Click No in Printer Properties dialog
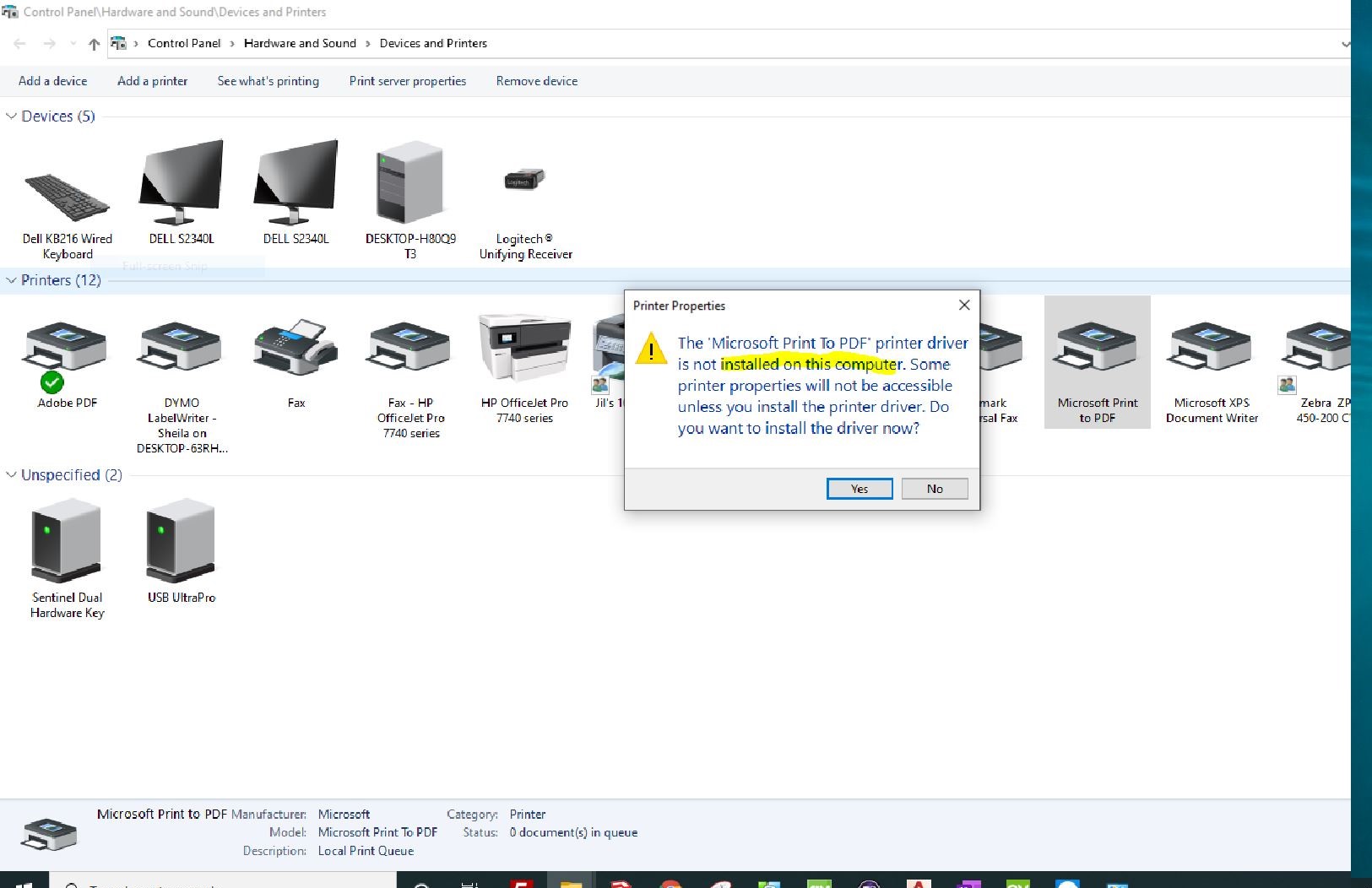The width and height of the screenshot is (1372, 888). [935, 489]
